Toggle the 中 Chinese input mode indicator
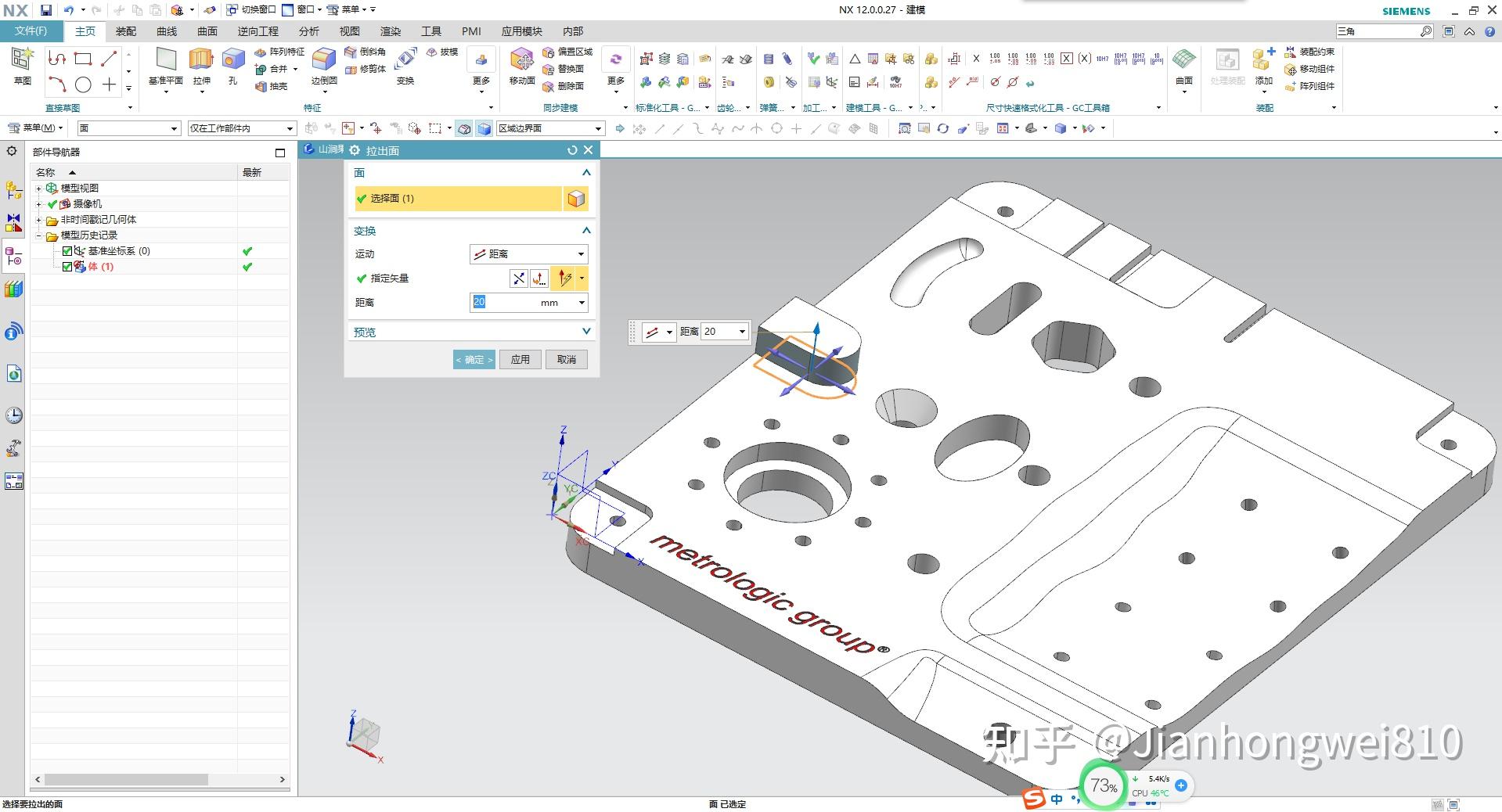Viewport: 1502px width, 812px height. pyautogui.click(x=1057, y=799)
